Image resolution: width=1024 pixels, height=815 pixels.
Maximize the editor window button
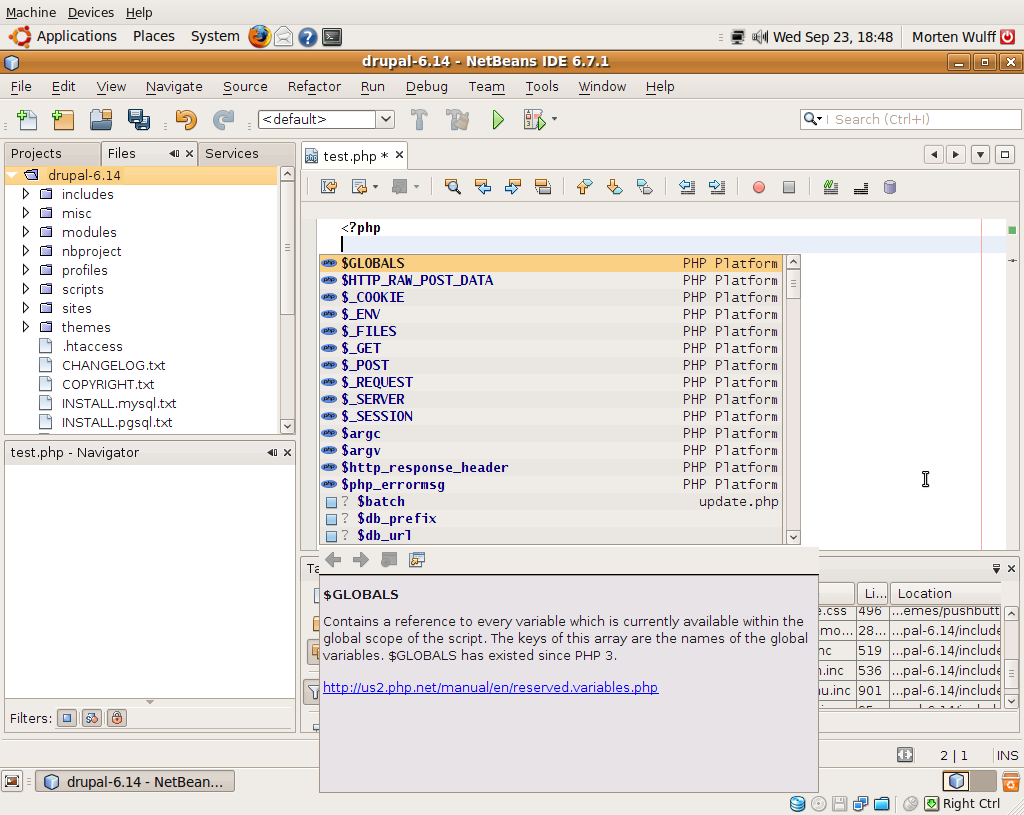click(1004, 155)
